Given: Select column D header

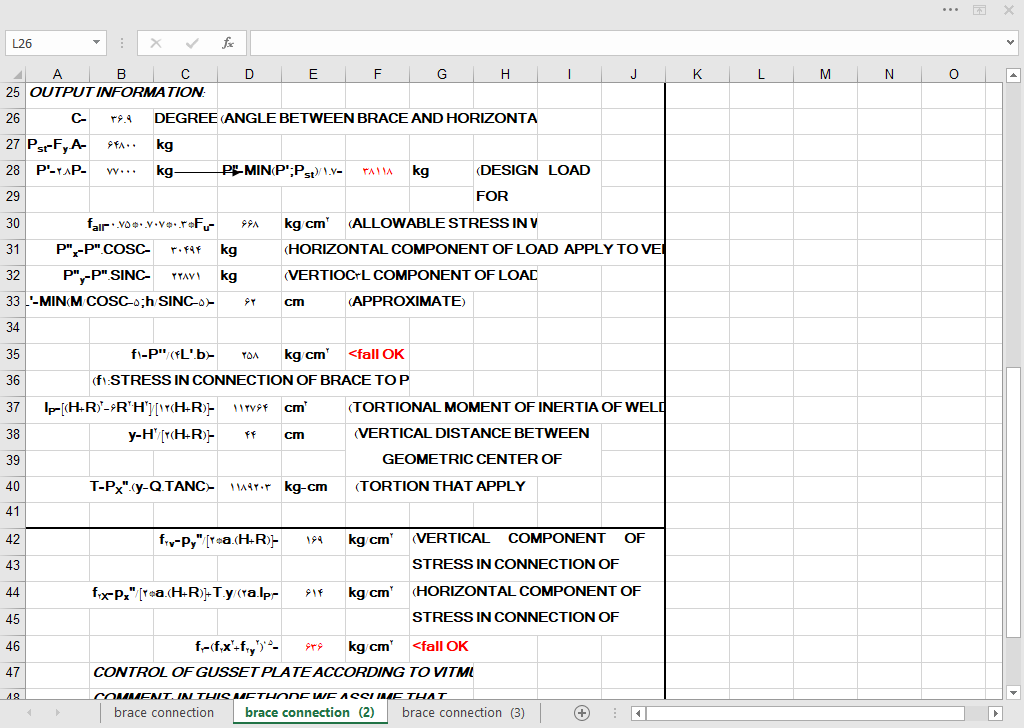Looking at the screenshot, I should (249, 74).
